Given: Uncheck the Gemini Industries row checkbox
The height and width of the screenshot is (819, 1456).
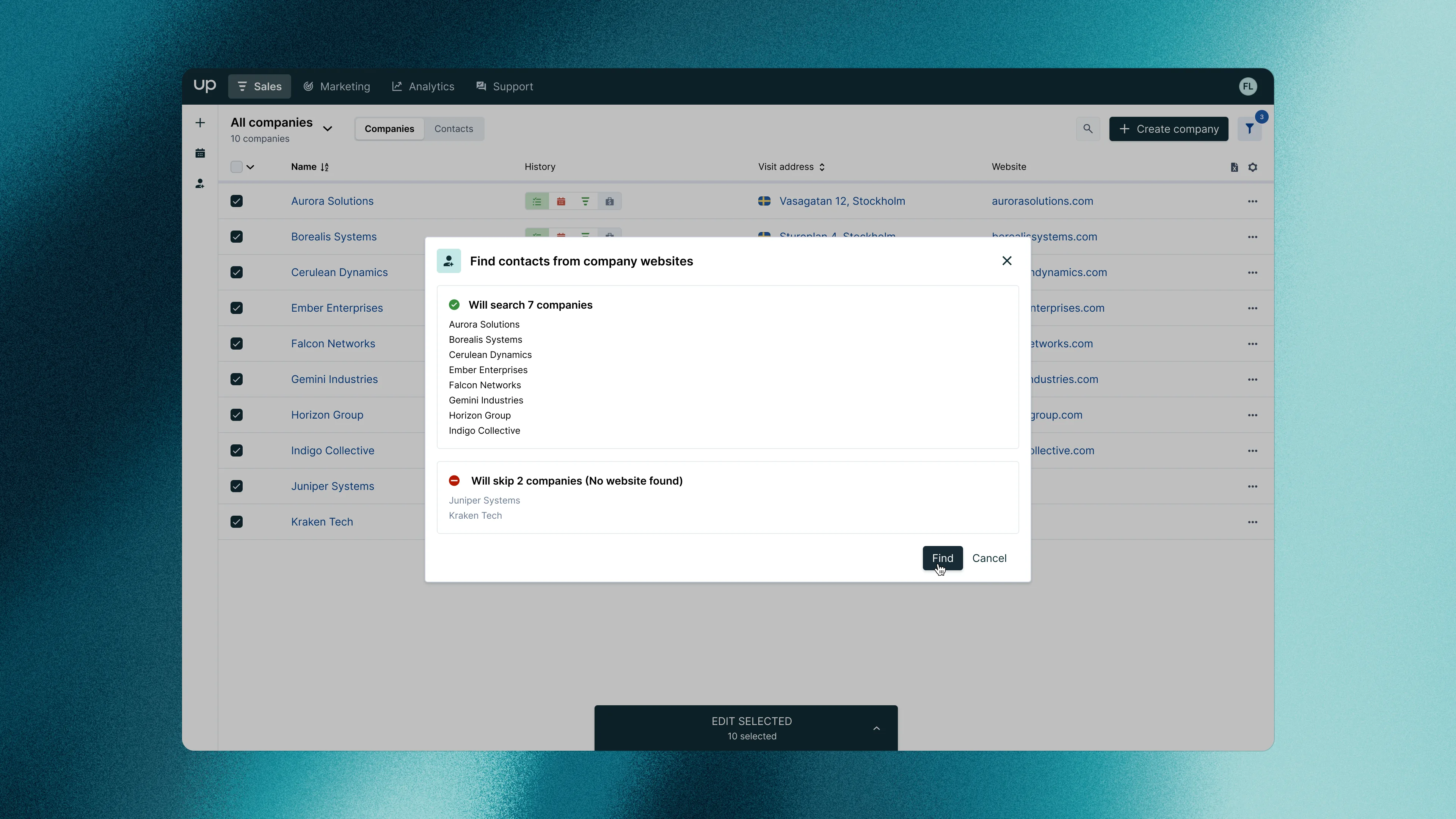Looking at the screenshot, I should click(236, 379).
